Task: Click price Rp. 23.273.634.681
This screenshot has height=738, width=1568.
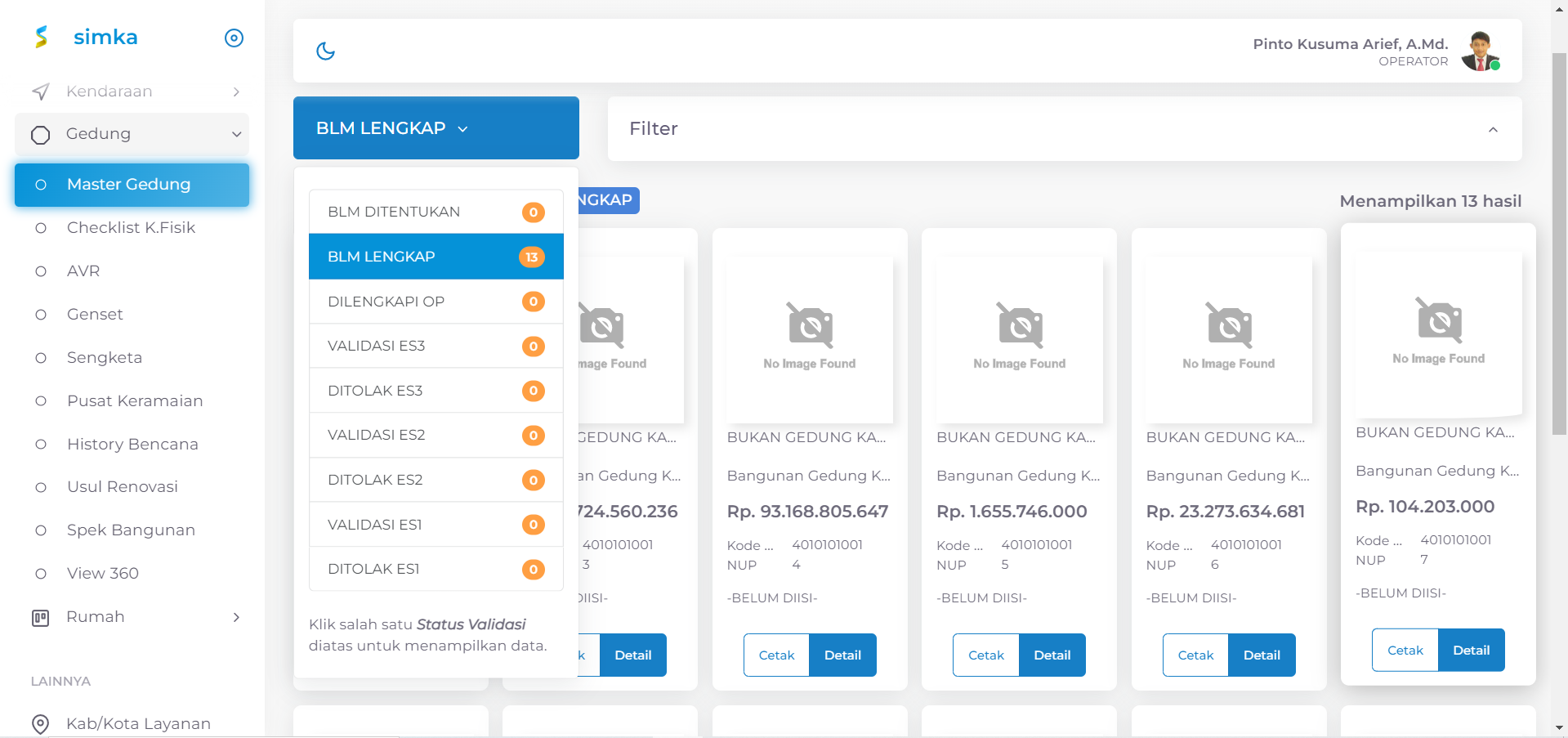Action: click(x=1226, y=512)
